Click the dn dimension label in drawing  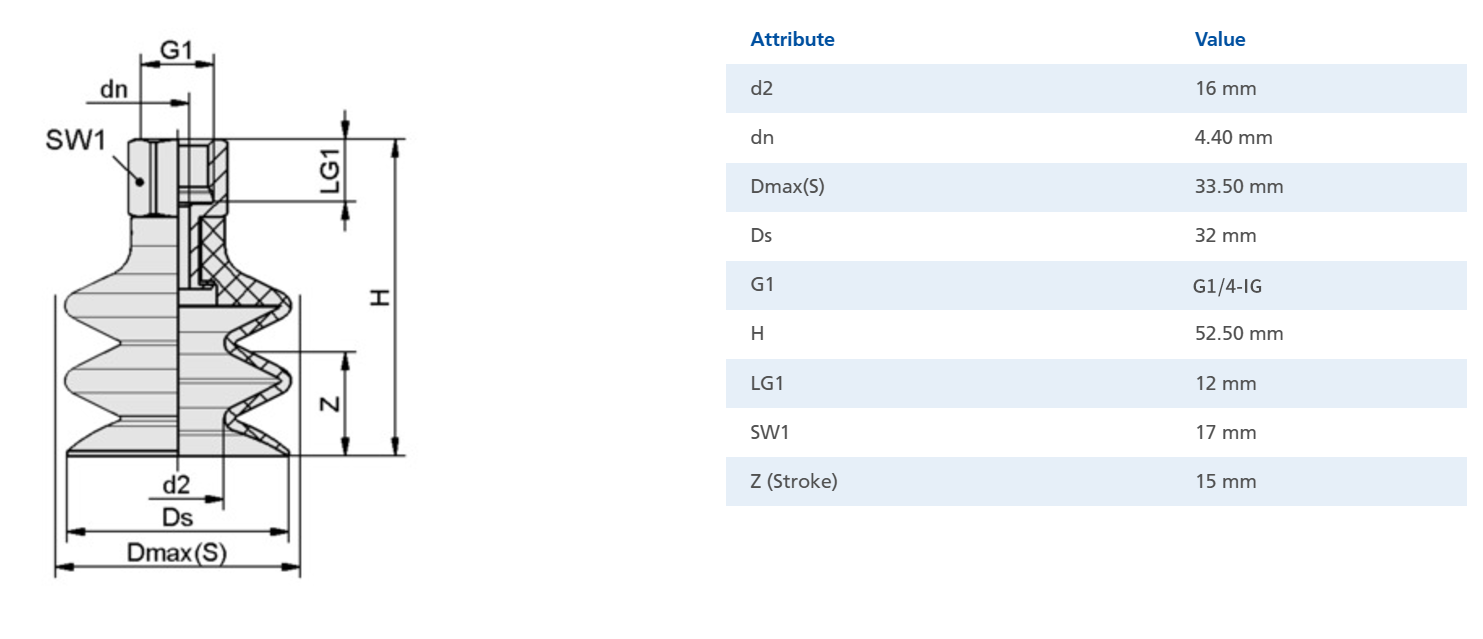click(114, 89)
